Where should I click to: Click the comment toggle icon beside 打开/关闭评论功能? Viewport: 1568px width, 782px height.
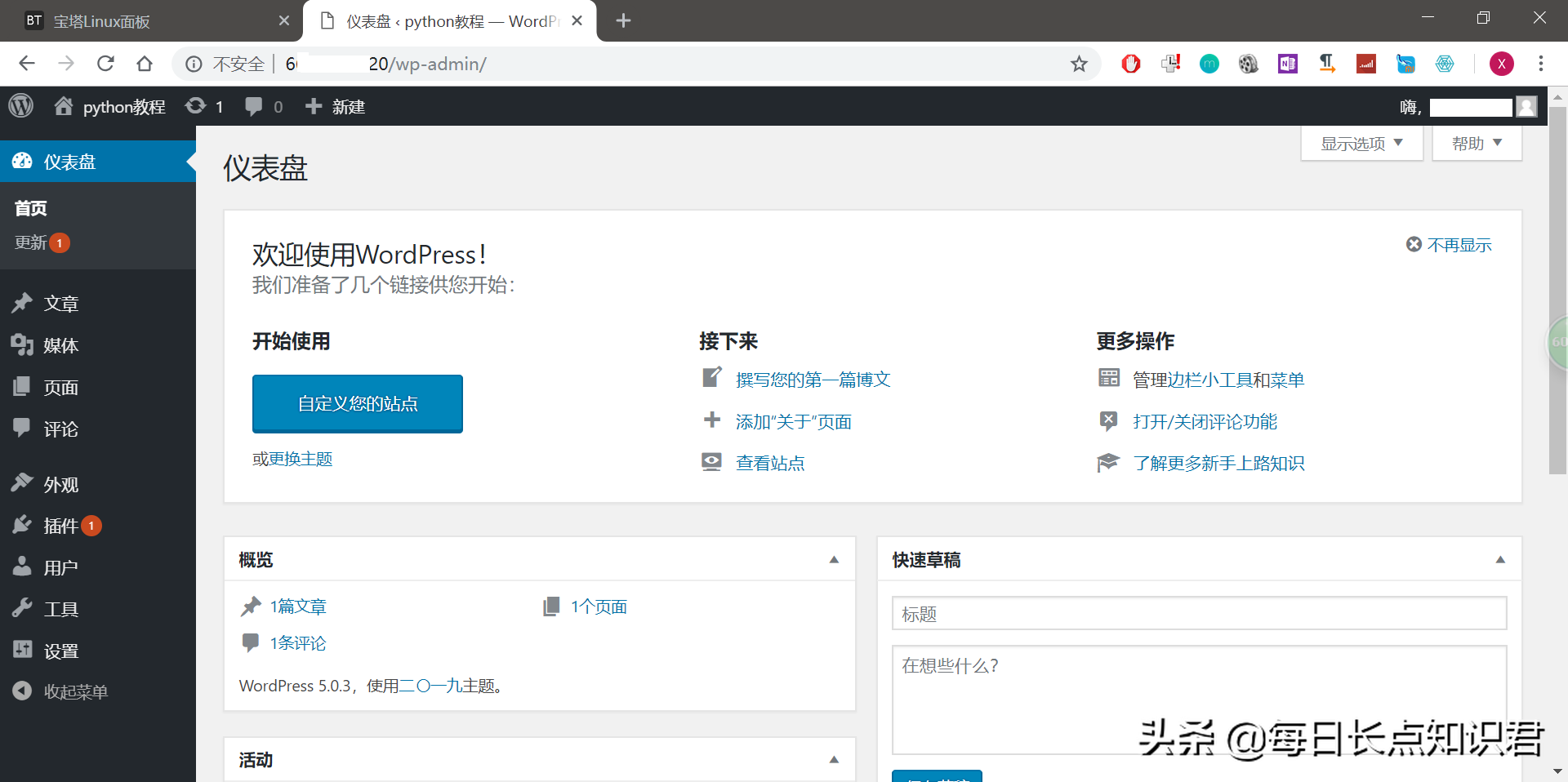[x=1108, y=421]
